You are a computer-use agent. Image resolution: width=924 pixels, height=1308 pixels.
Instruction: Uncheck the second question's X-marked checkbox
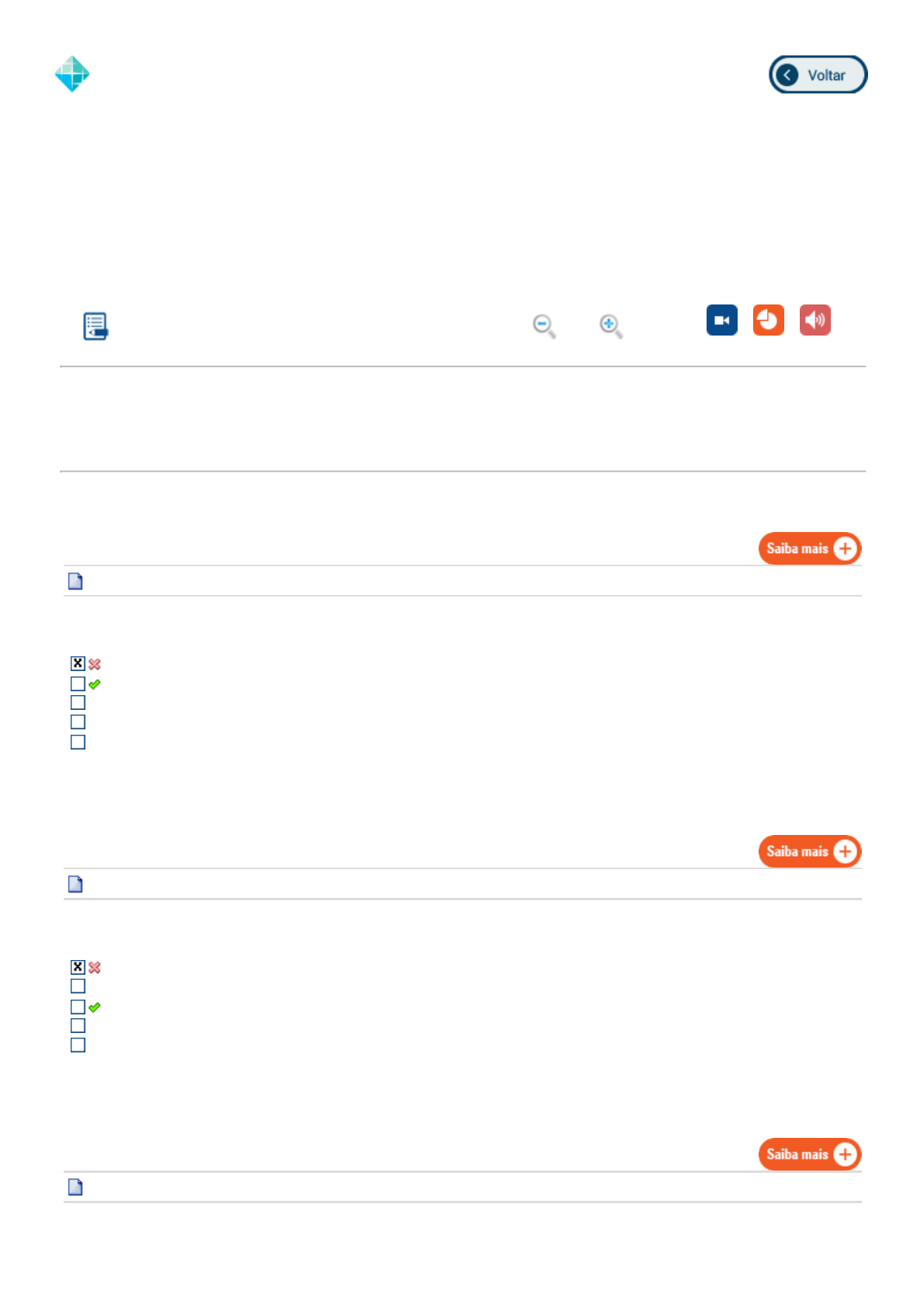78,967
